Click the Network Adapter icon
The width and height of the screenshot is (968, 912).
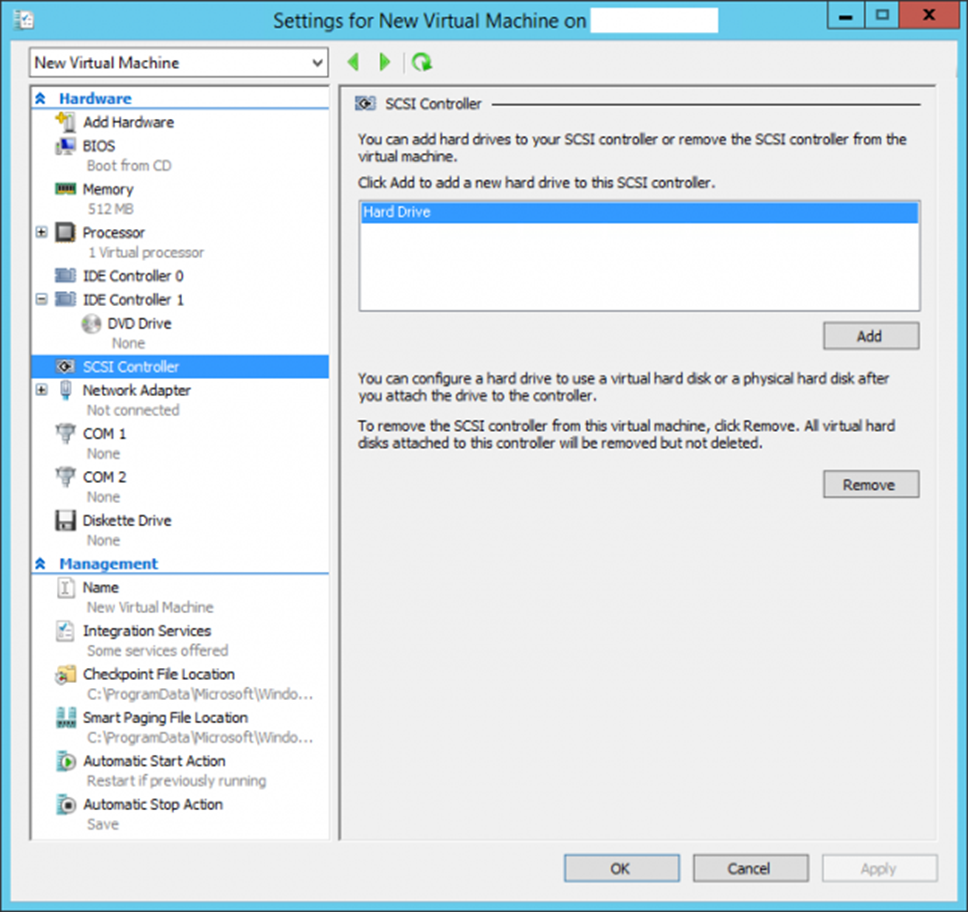65,390
